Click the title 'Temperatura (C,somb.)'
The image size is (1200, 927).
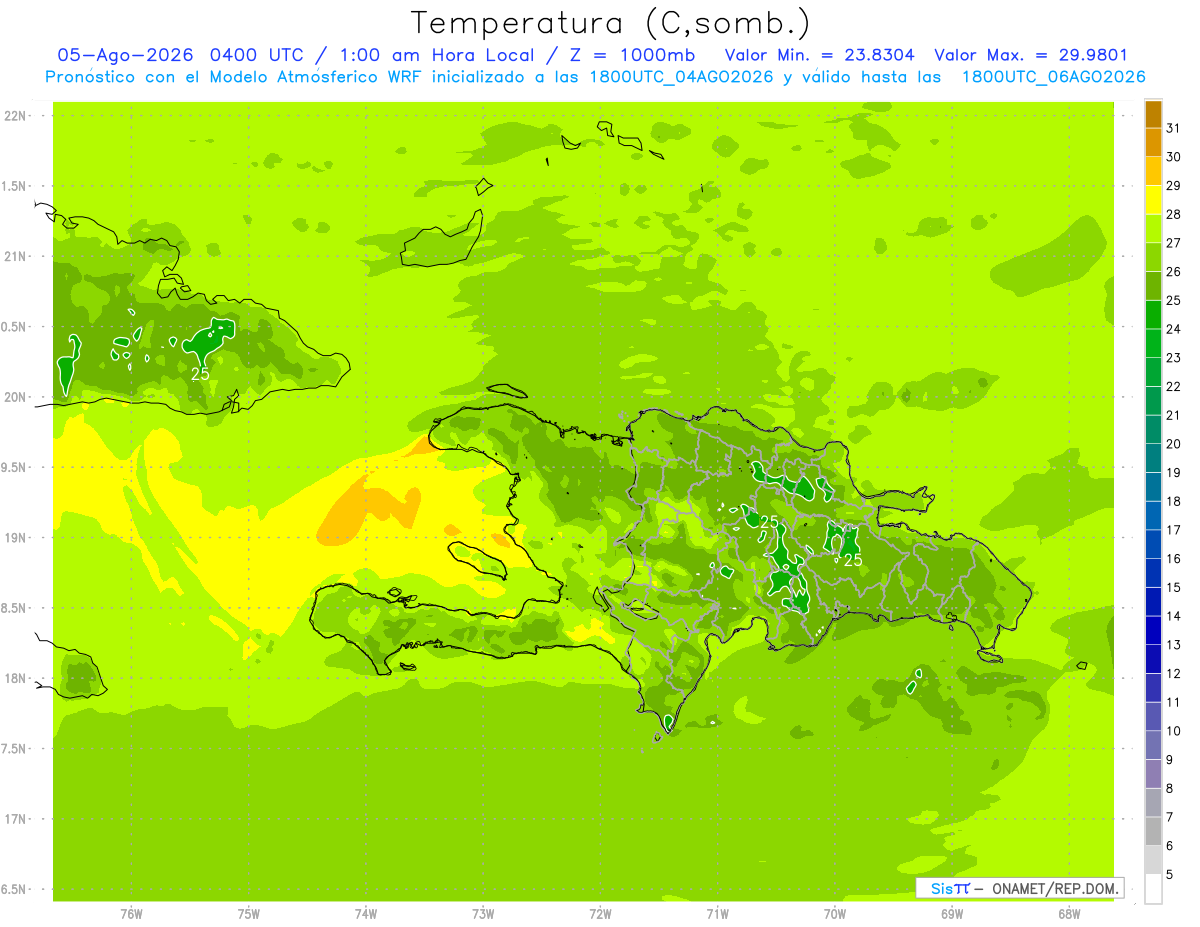[611, 23]
